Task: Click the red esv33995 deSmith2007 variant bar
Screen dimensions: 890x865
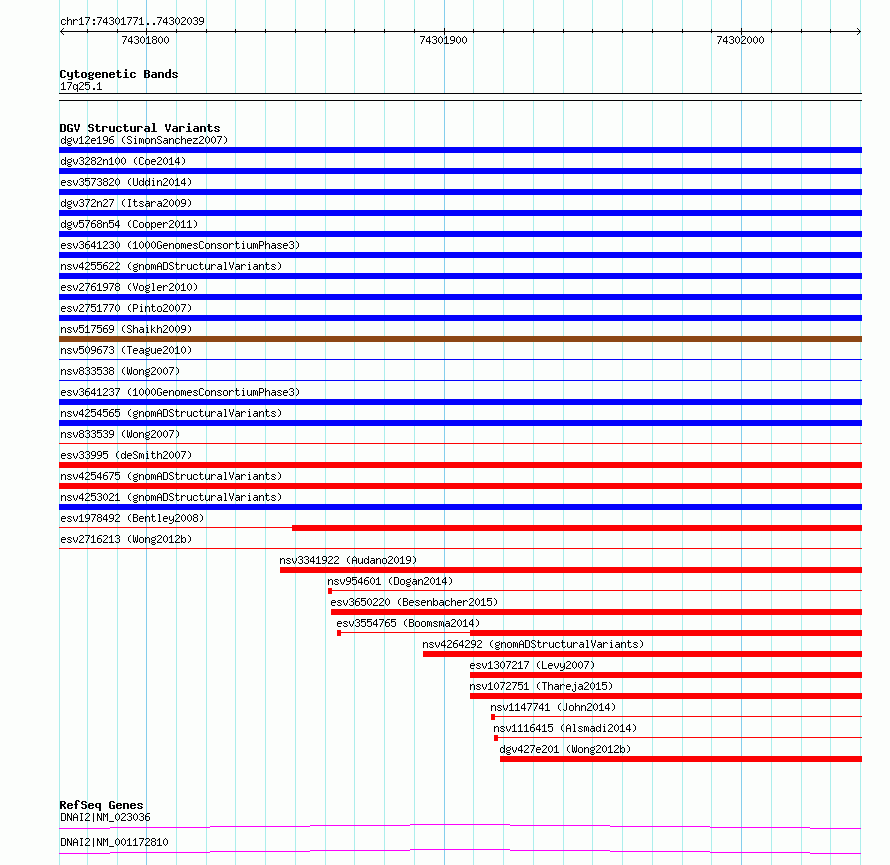Action: [460, 465]
